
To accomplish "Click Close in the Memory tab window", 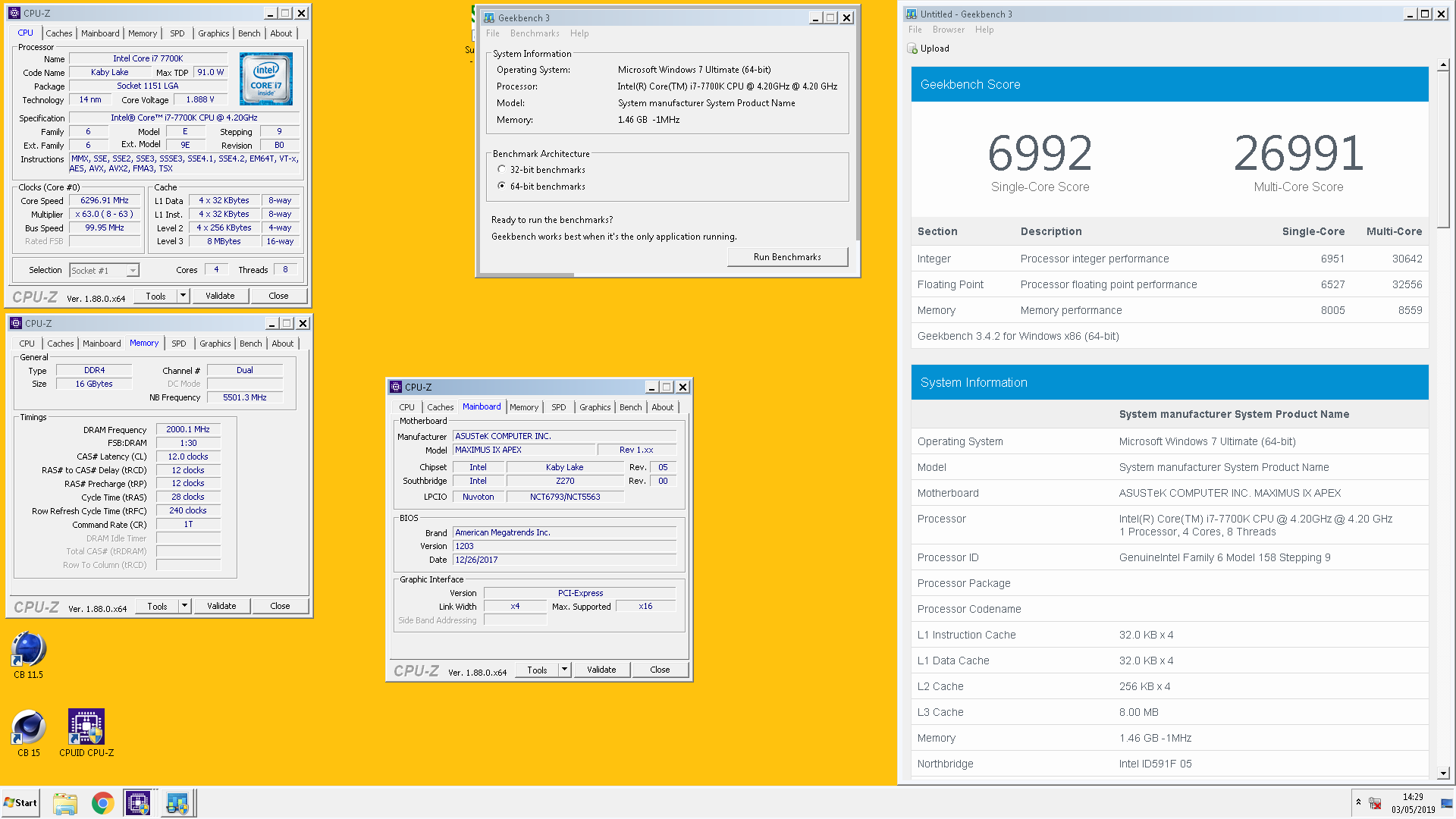I will point(280,606).
